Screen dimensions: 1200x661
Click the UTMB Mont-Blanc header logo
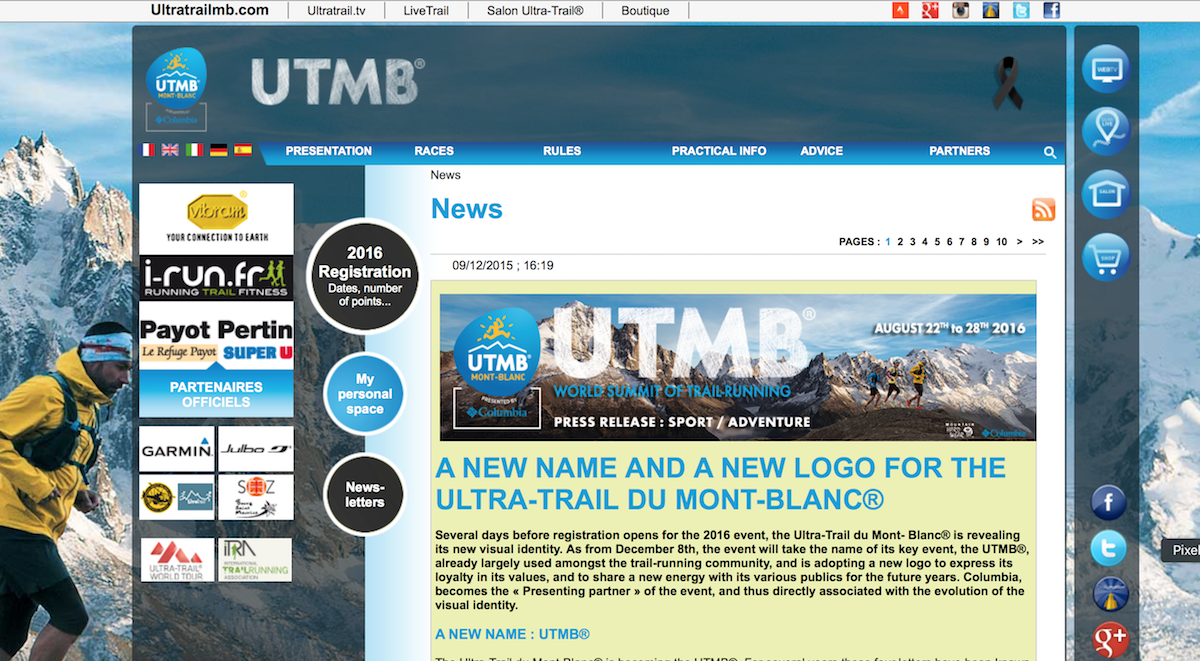(177, 89)
